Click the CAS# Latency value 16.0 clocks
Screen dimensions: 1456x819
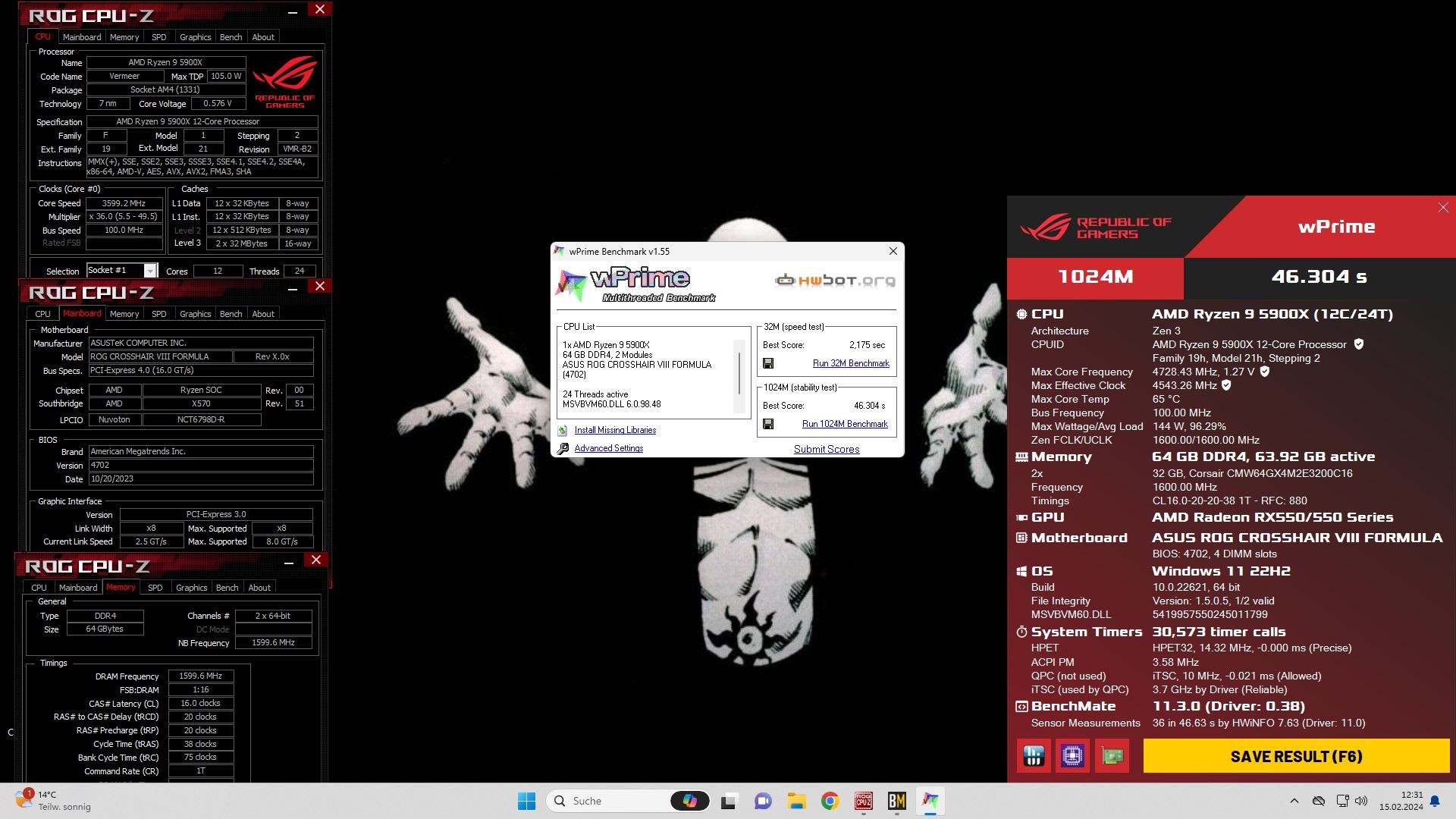pos(201,704)
